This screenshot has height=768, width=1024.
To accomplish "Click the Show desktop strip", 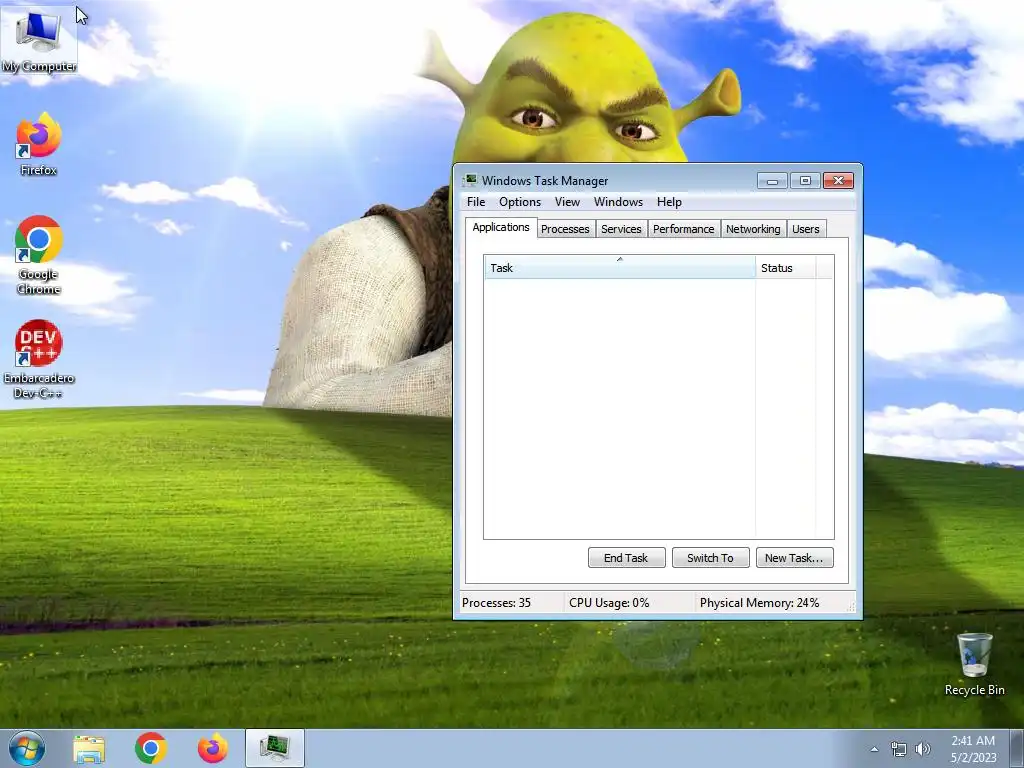I will 1017,748.
